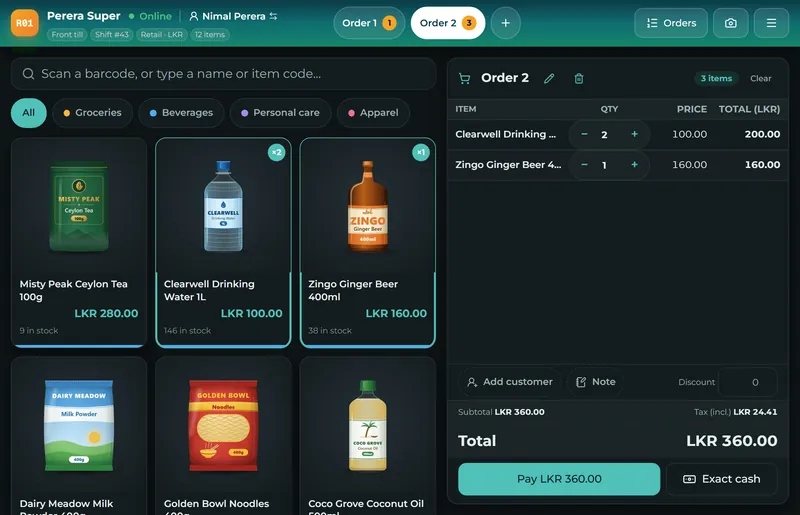Add Coco Grove Coconut Oil card

[368, 436]
